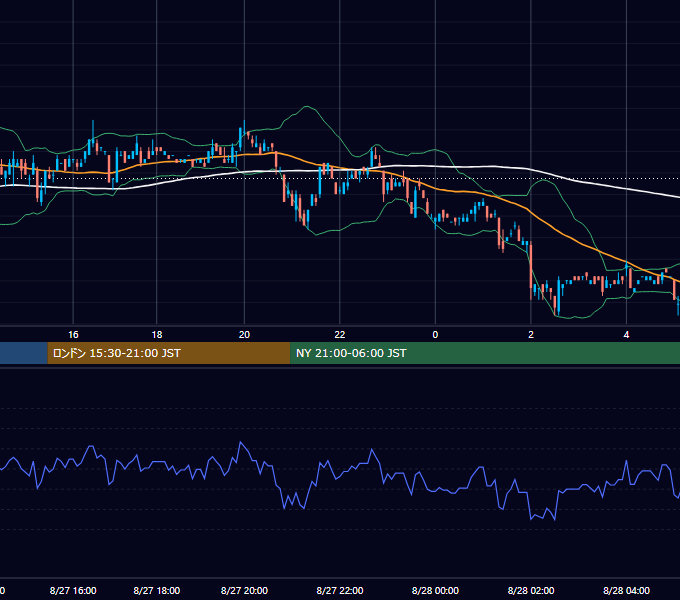
Task: Click the 8/28 04:00 time label
Action: tap(626, 590)
